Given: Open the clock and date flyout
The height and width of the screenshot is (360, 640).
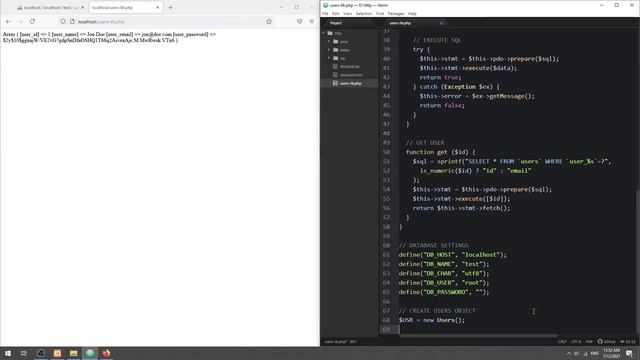Looking at the screenshot, I should point(611,353).
